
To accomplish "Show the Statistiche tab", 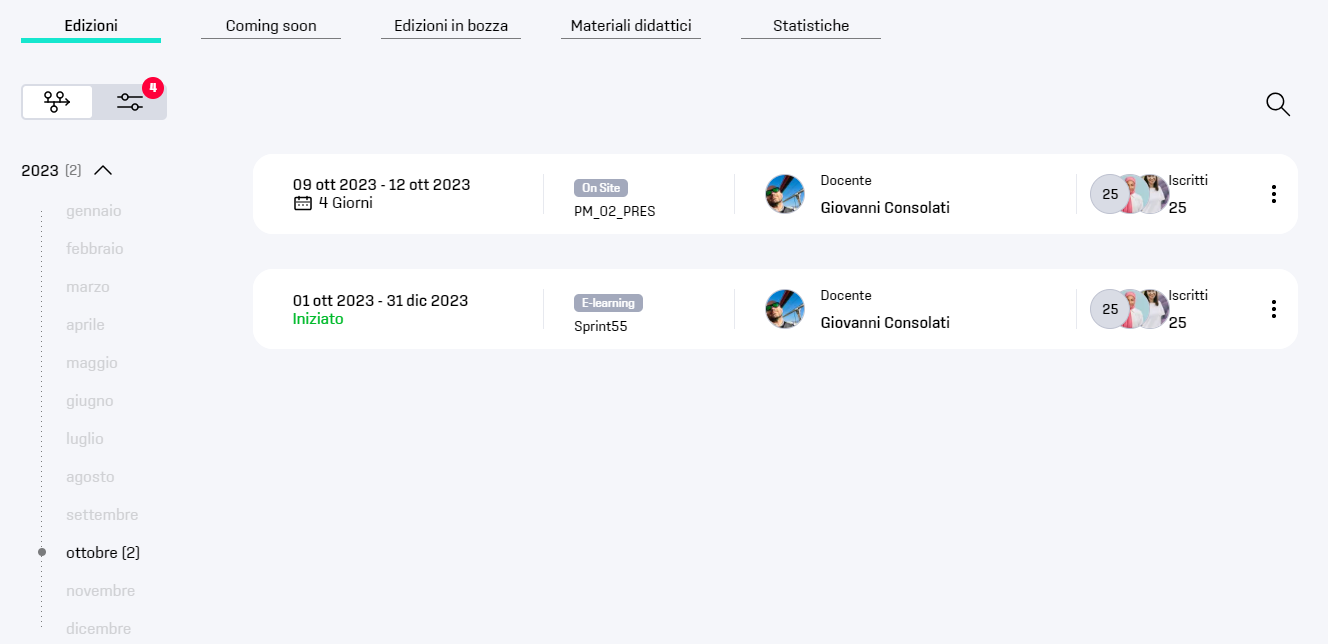I will (811, 26).
